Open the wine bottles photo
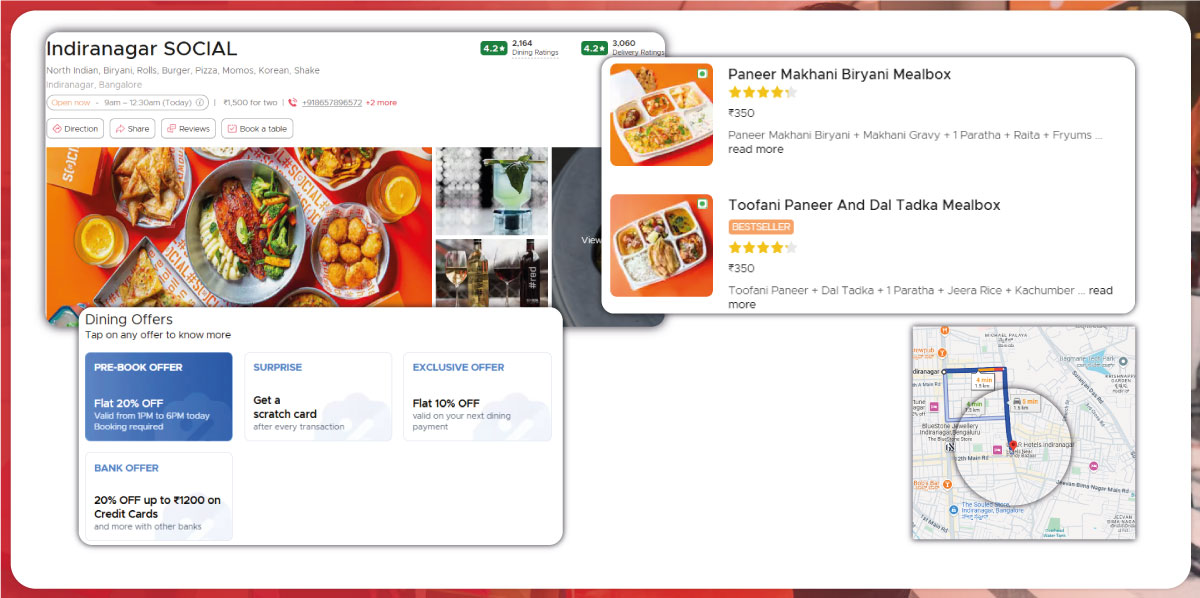This screenshot has height=598, width=1200. click(492, 273)
